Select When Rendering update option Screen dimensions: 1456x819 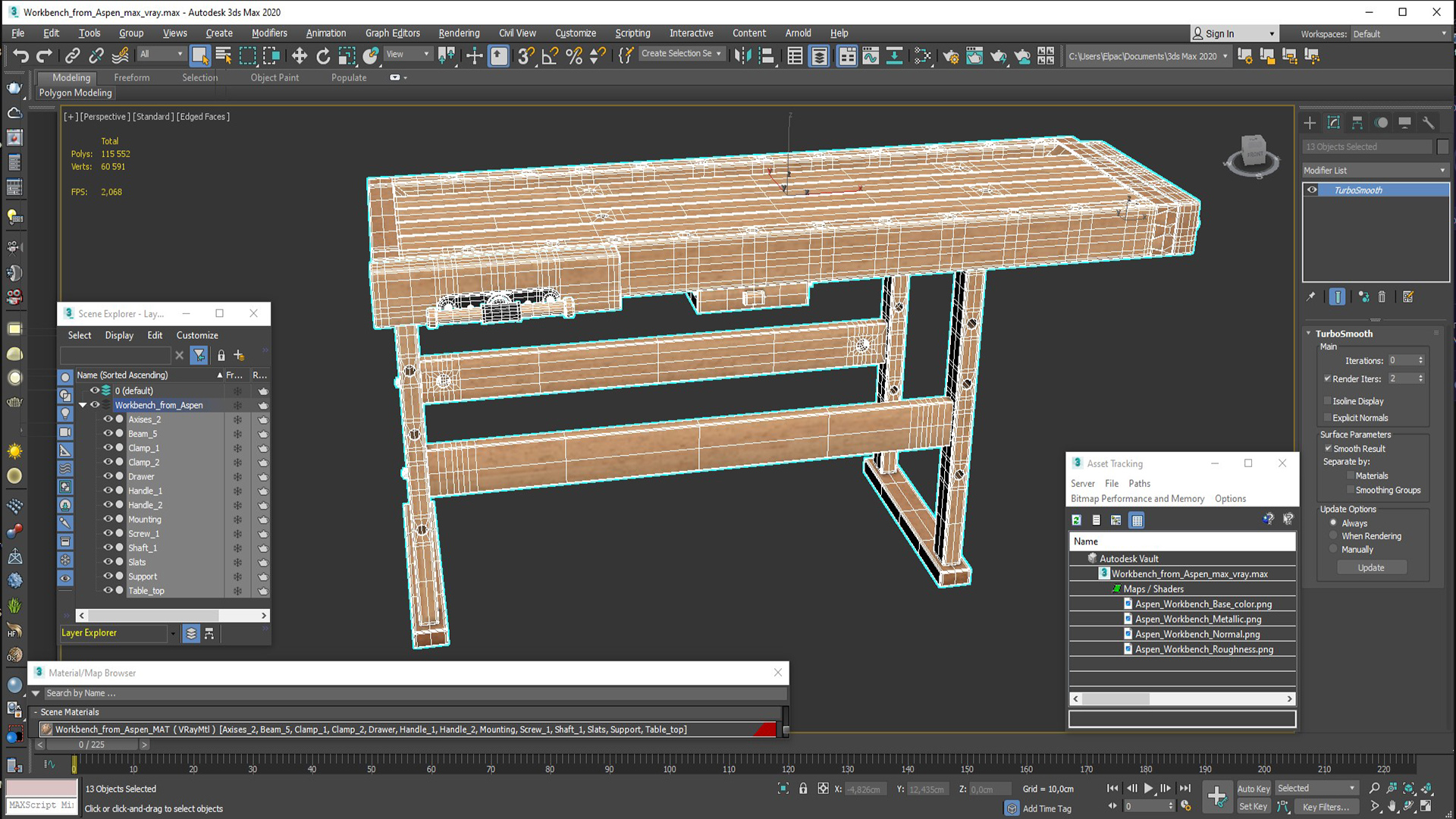tap(1333, 536)
